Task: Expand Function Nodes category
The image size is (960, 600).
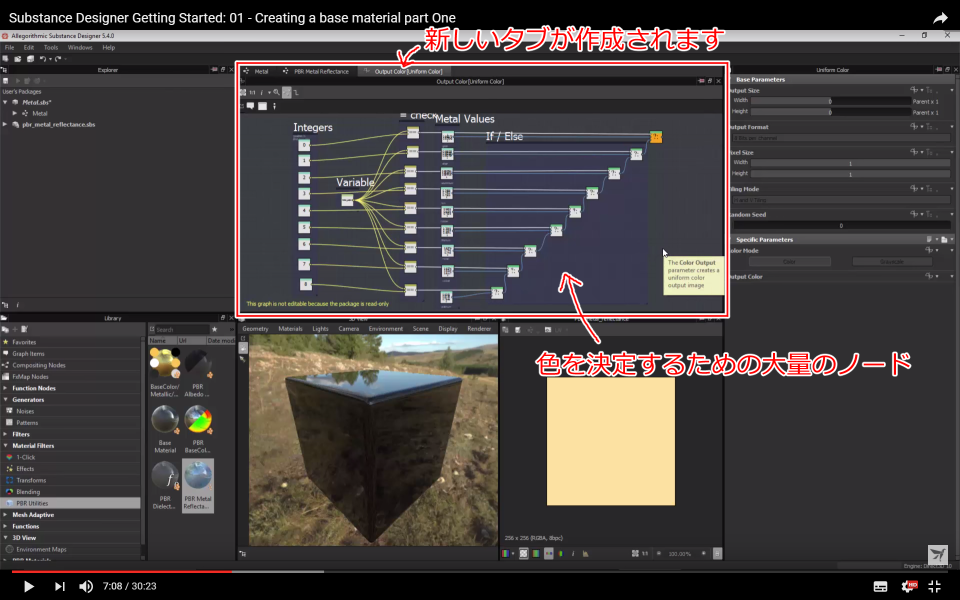Action: pyautogui.click(x=6, y=388)
